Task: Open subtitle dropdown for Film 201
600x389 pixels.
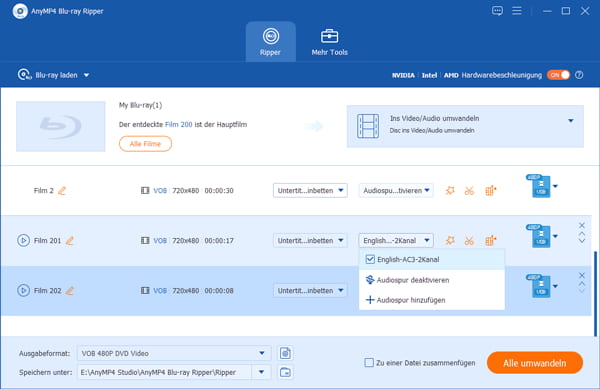Action: coord(310,241)
